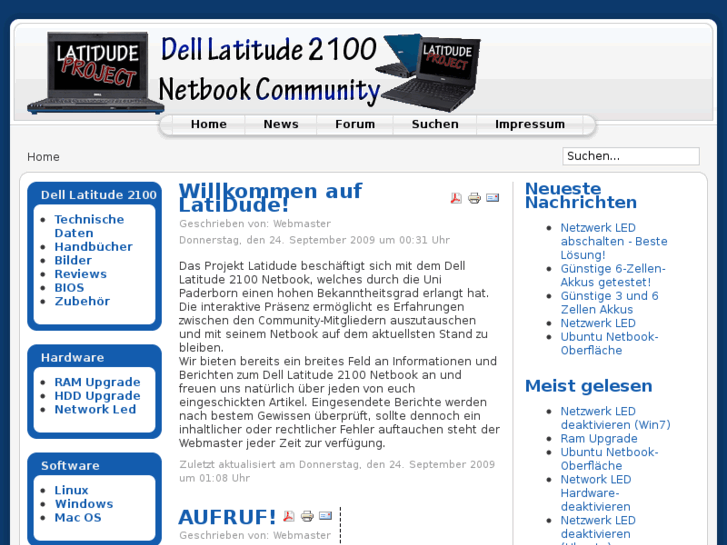The width and height of the screenshot is (727, 545).
Task: Open the Impressum menu item
Action: click(529, 124)
